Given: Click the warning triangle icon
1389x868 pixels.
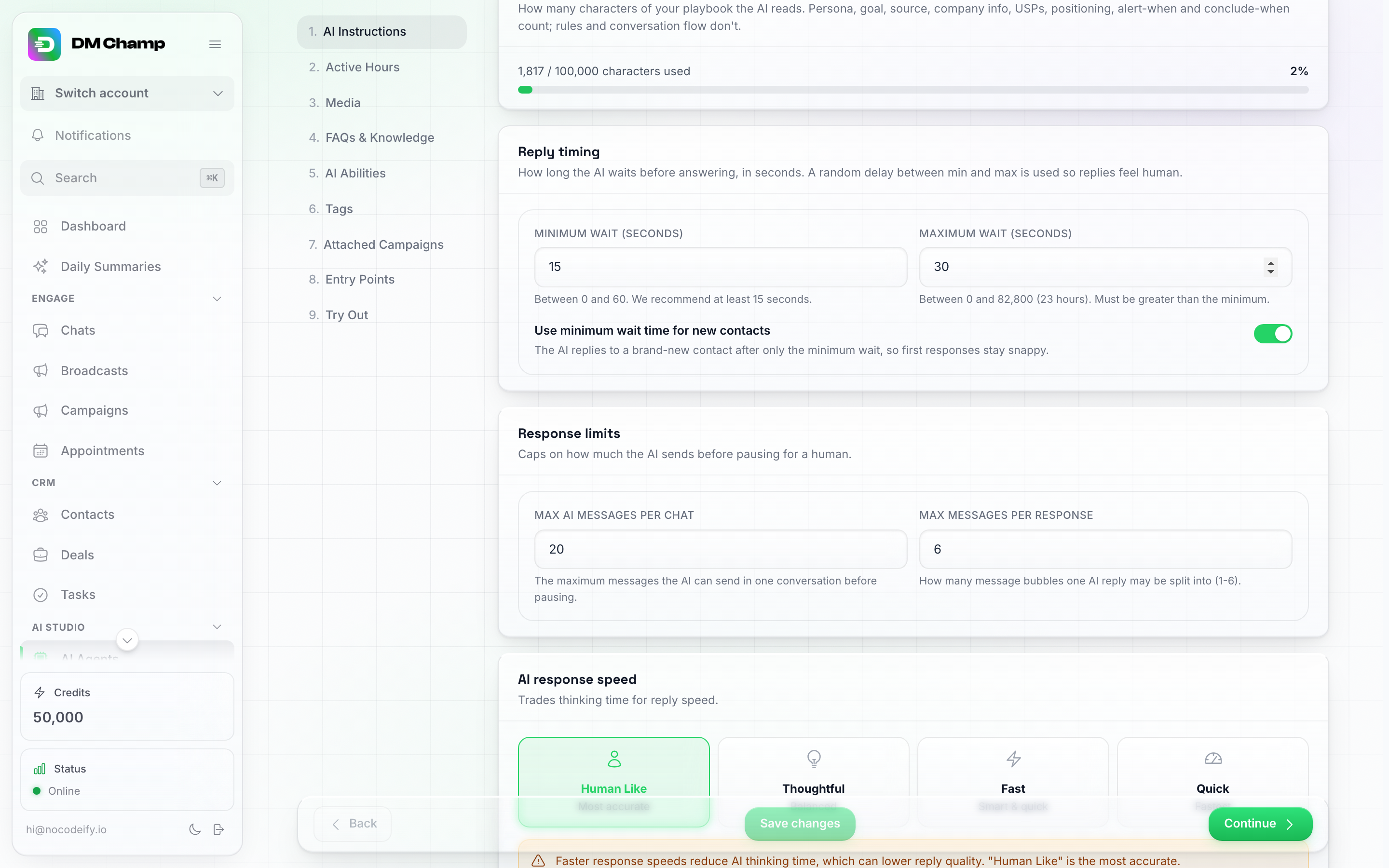Looking at the screenshot, I should [538, 861].
